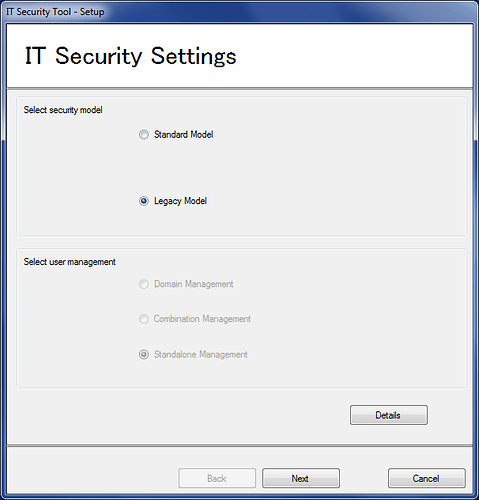Click the Legacy Model label text

click(180, 201)
